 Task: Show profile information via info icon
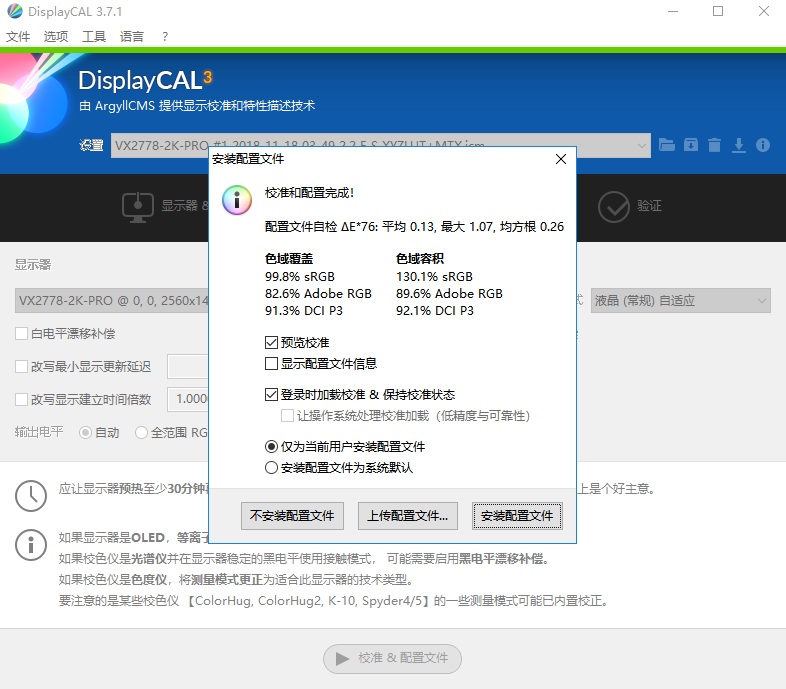[x=763, y=145]
